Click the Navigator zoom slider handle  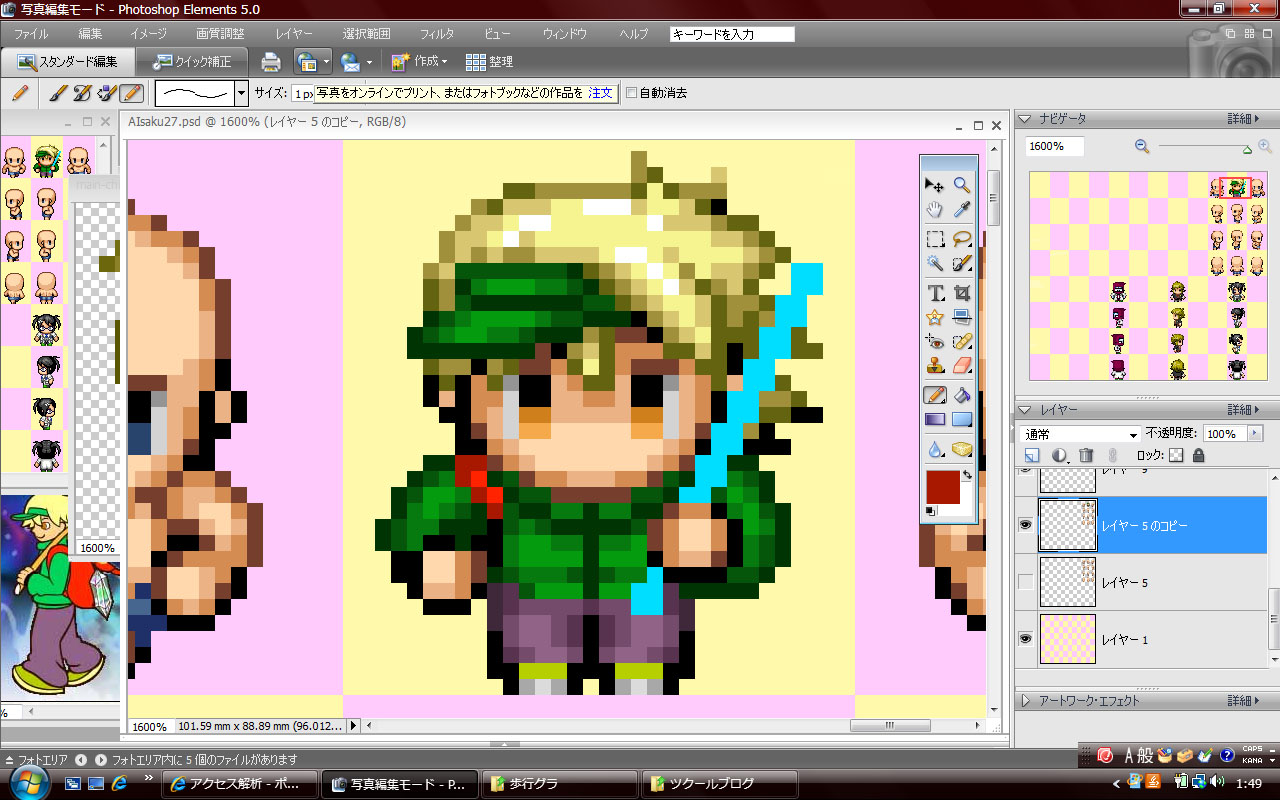pyautogui.click(x=1247, y=150)
